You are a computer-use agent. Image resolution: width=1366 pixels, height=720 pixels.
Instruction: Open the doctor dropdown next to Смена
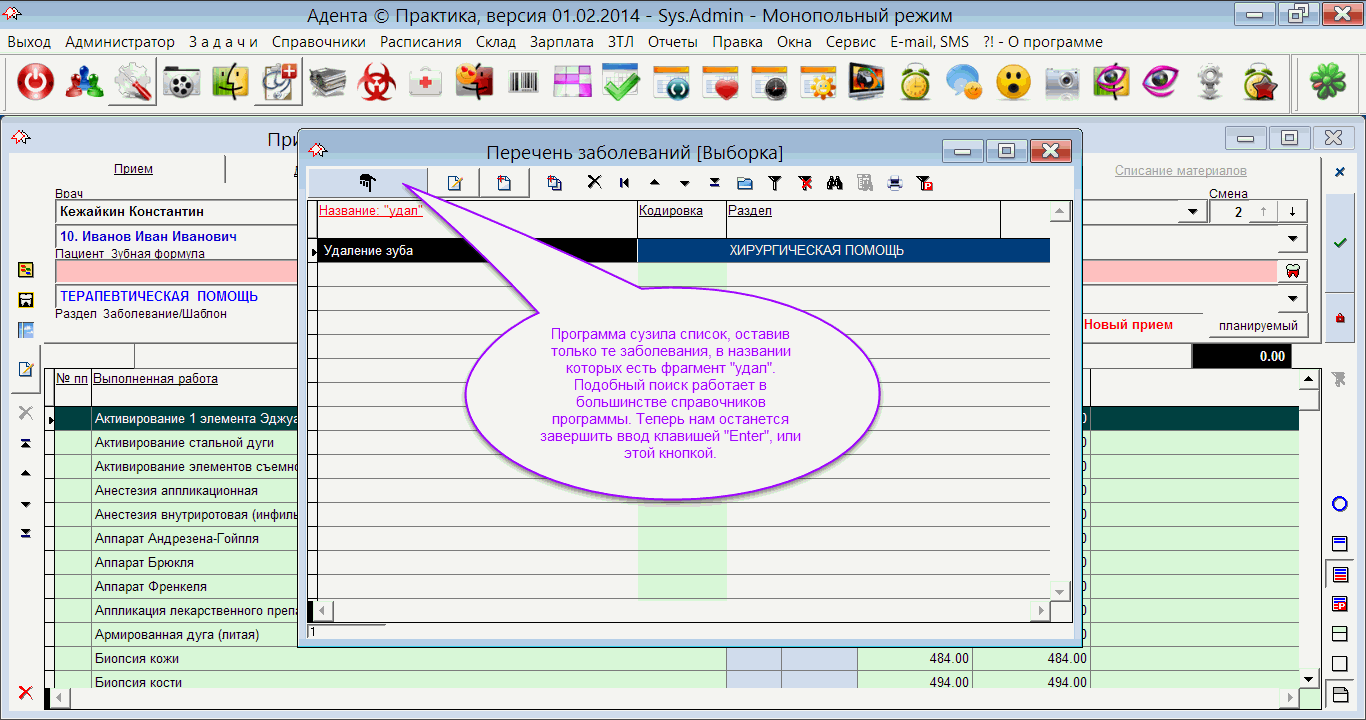(1192, 212)
